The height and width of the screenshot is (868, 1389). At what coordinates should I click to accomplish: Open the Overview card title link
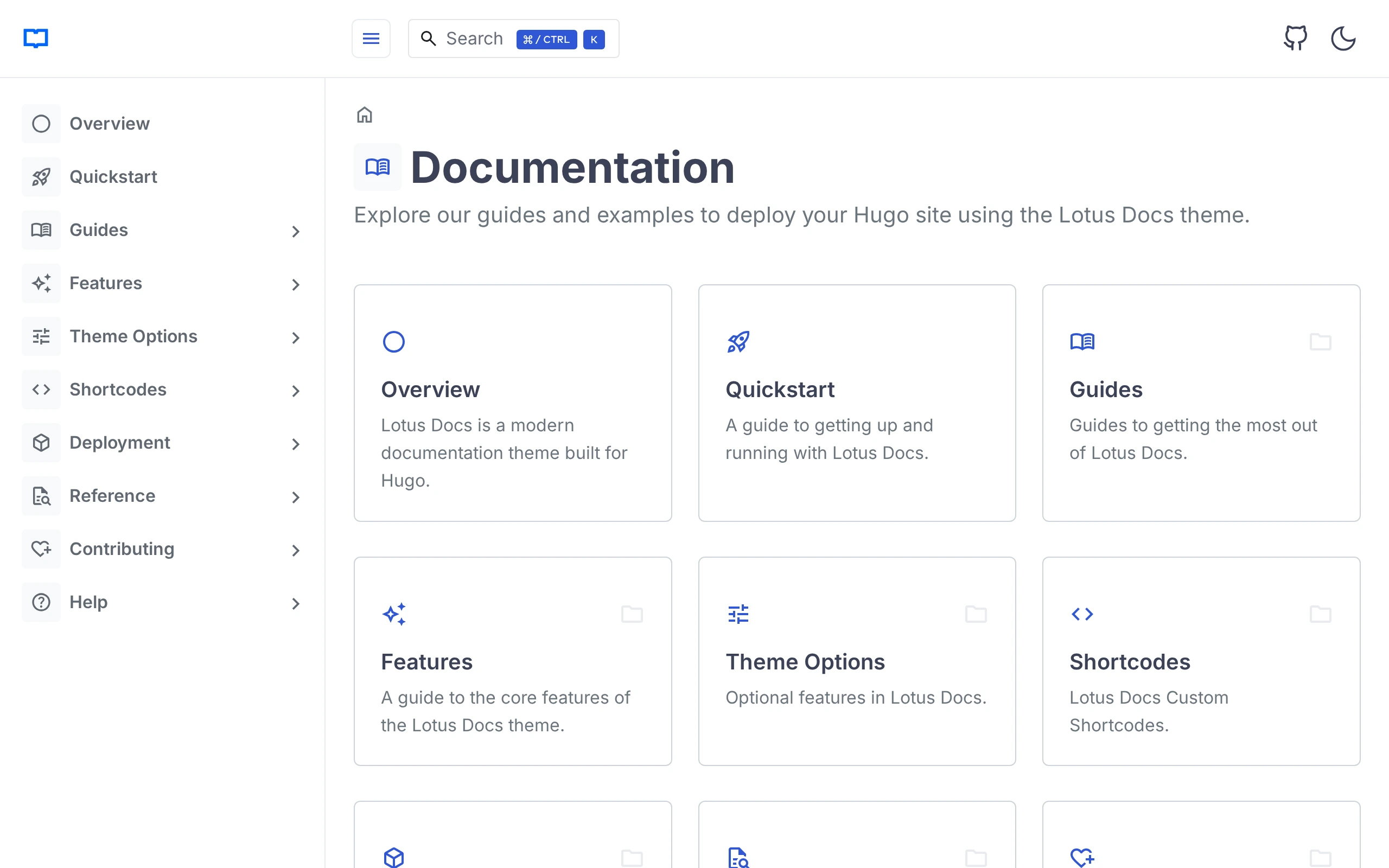click(430, 389)
